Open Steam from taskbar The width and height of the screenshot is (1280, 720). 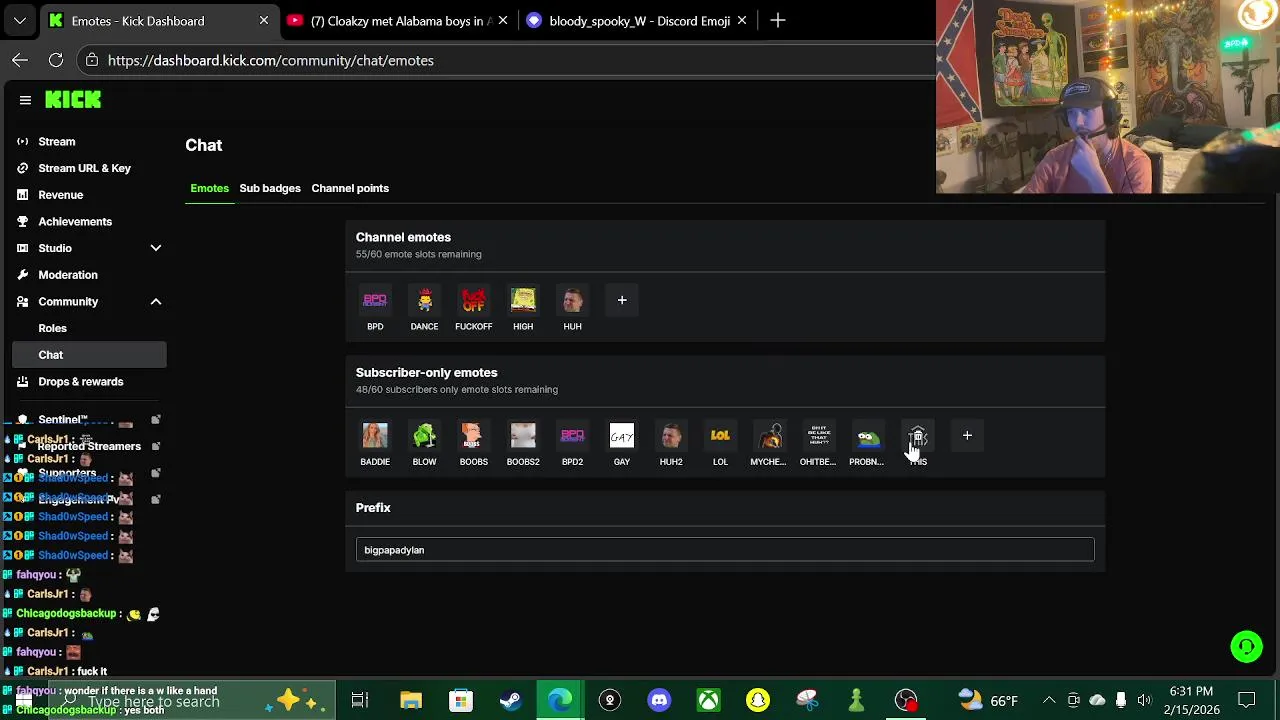click(510, 700)
